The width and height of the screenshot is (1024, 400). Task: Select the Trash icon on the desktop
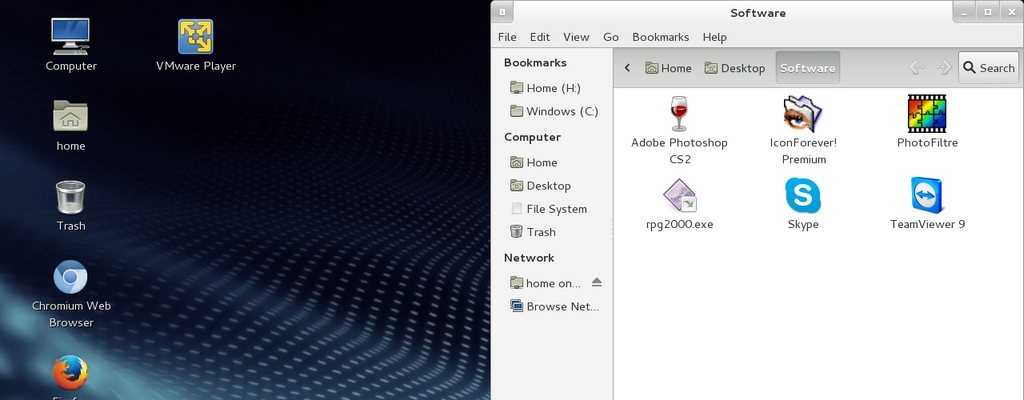click(70, 197)
